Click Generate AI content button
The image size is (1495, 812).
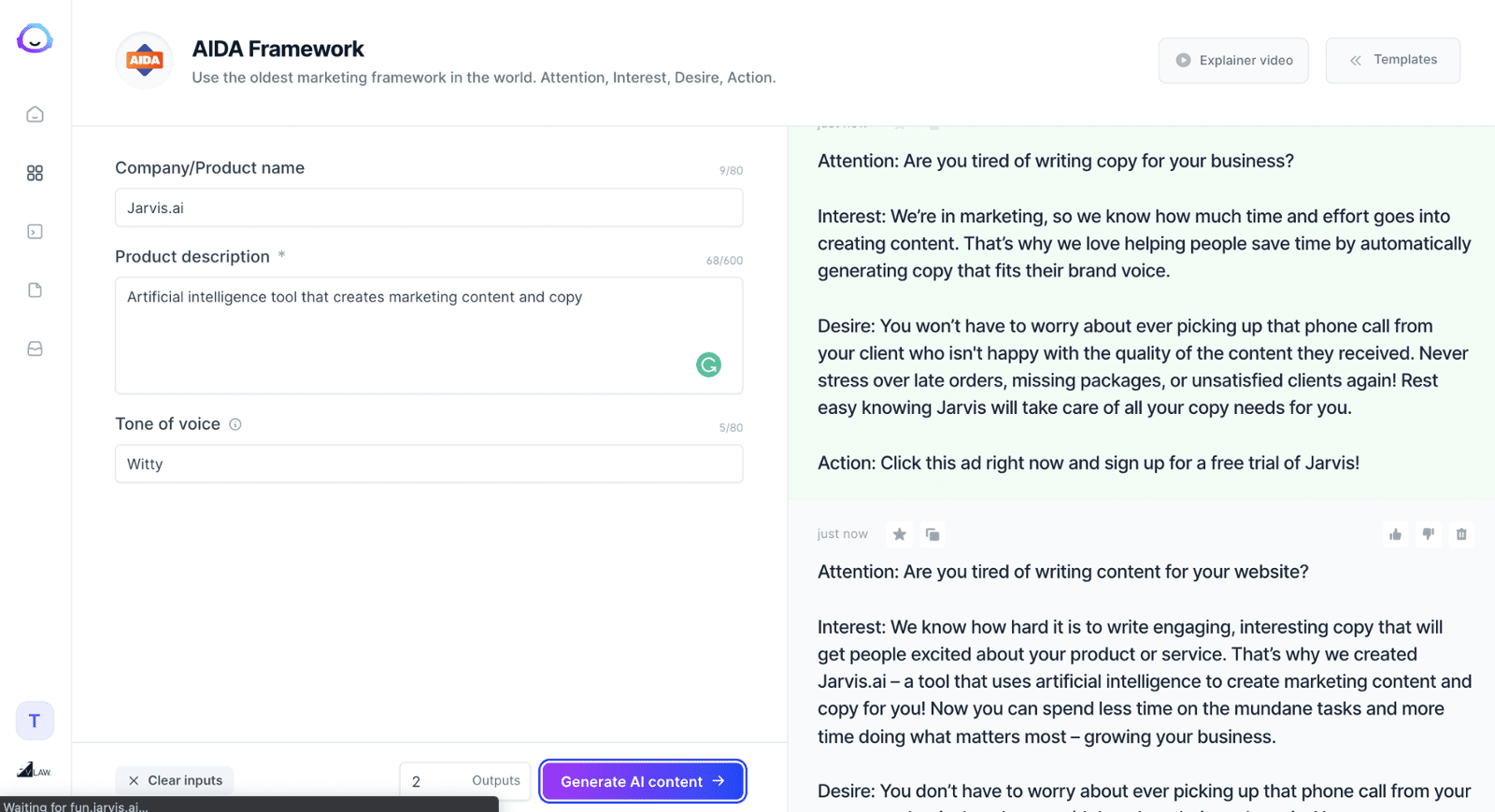643,781
